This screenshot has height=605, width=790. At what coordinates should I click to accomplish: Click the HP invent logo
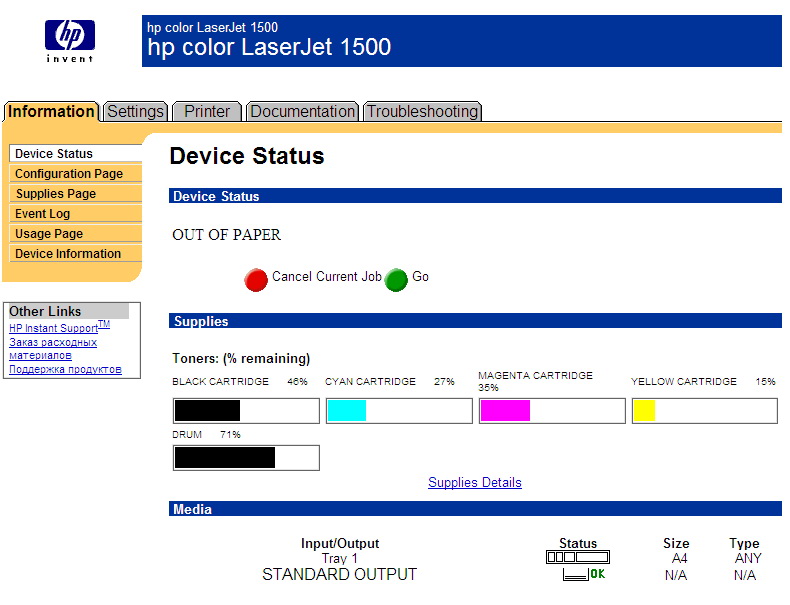point(70,41)
